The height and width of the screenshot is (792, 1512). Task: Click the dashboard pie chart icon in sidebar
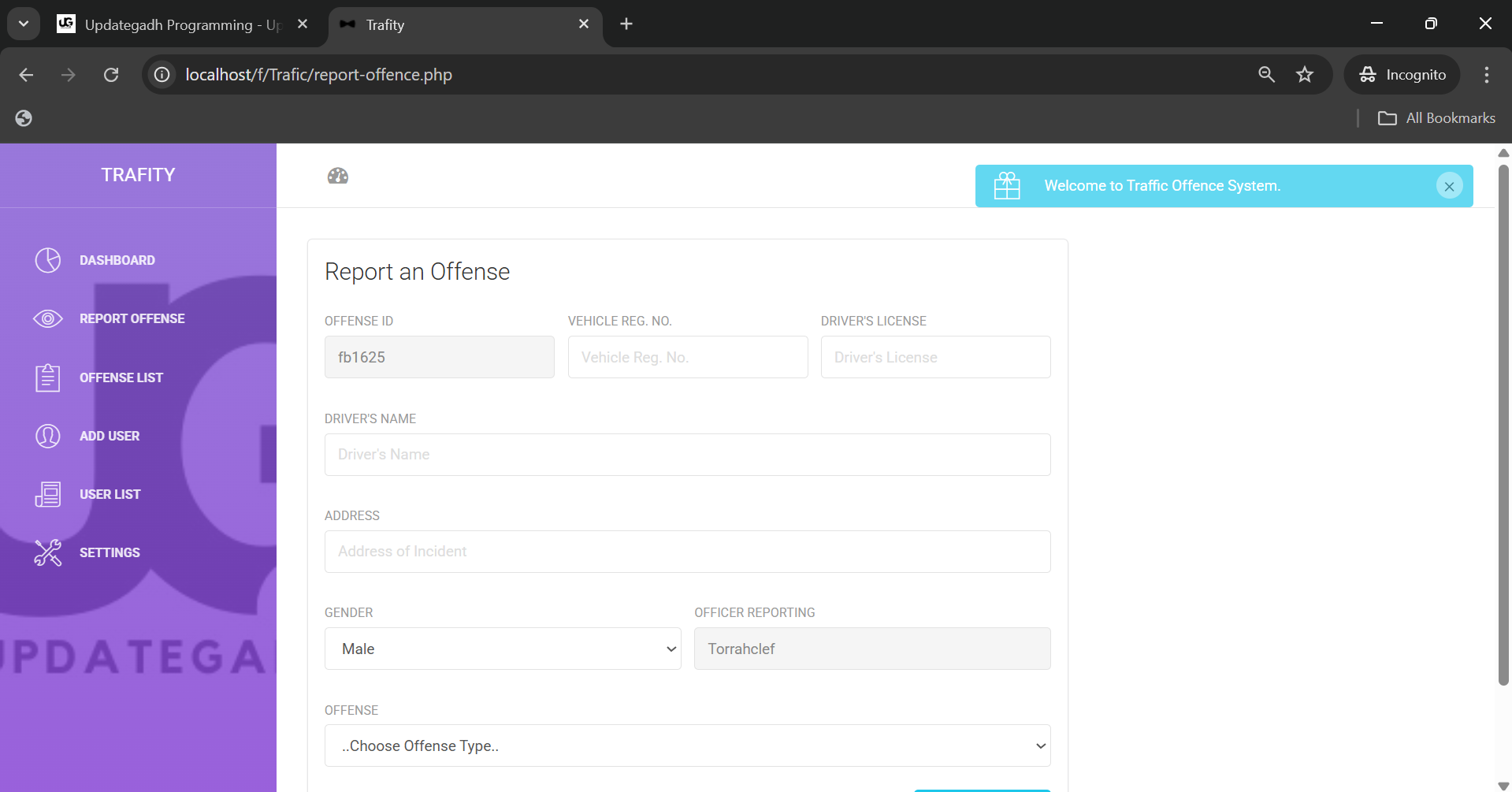(48, 260)
